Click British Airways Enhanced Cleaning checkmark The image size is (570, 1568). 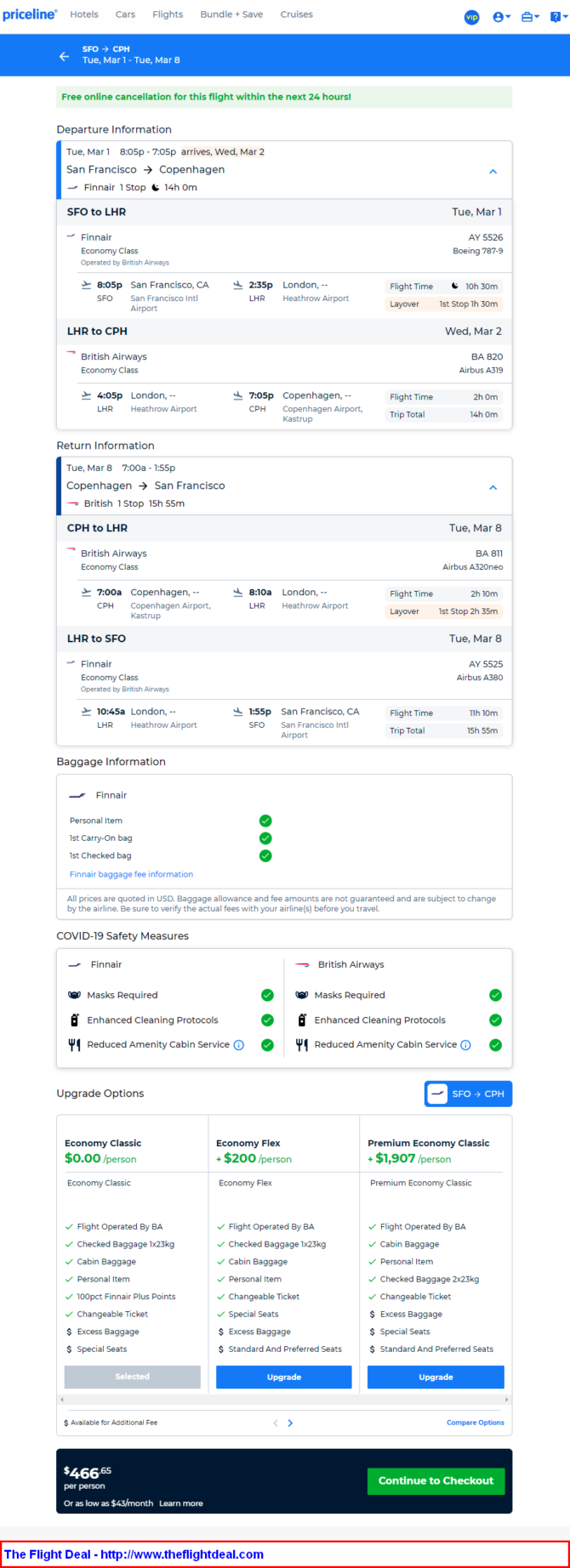pyautogui.click(x=495, y=1020)
